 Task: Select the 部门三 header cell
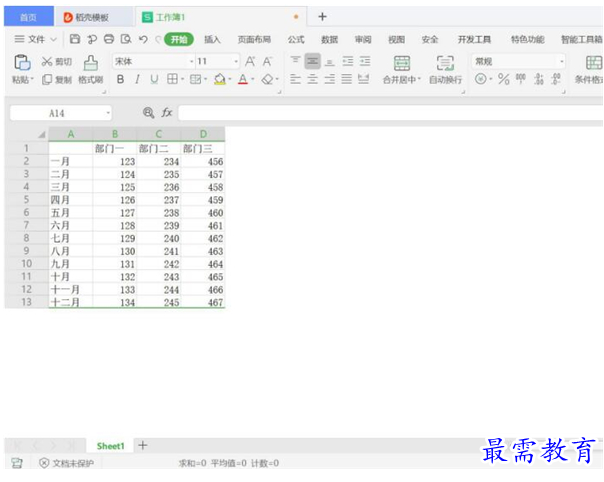pyautogui.click(x=203, y=149)
